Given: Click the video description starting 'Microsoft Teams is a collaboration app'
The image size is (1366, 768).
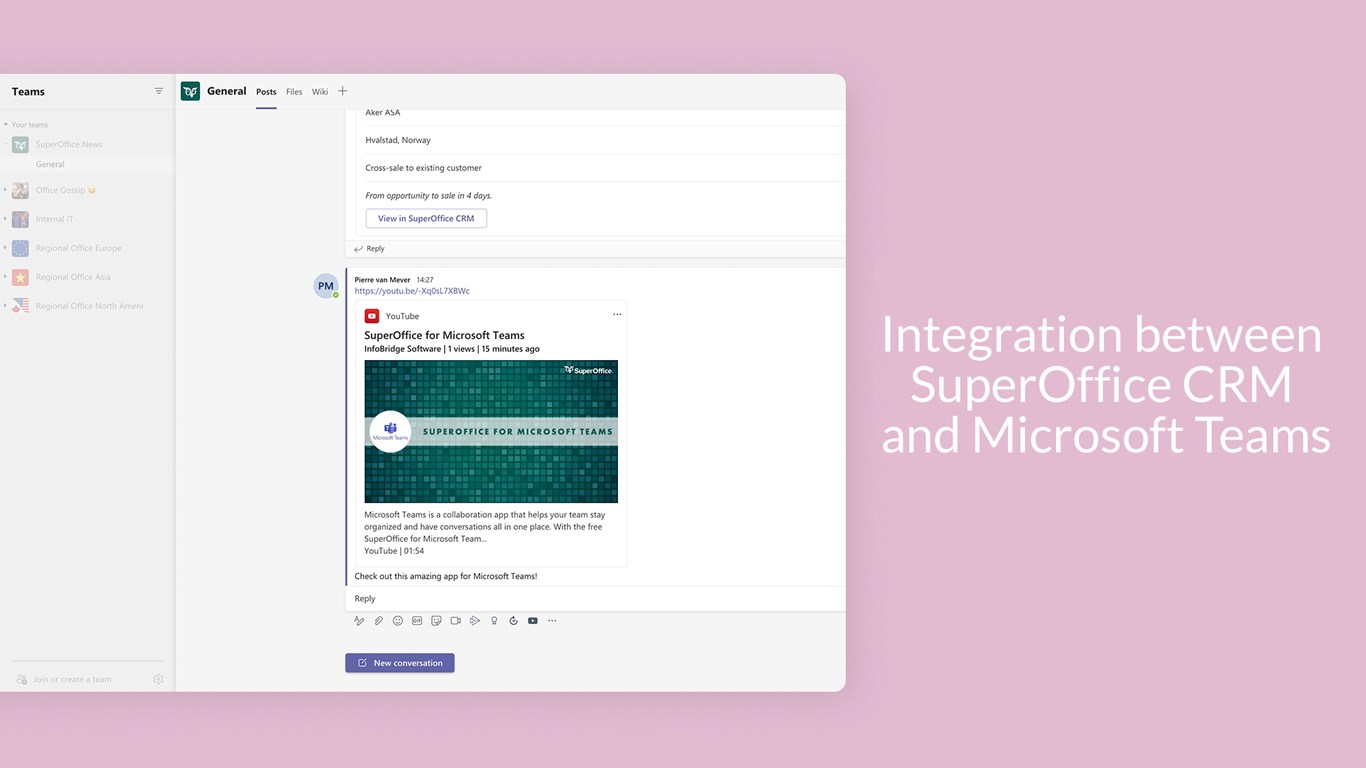Looking at the screenshot, I should pyautogui.click(x=485, y=527).
